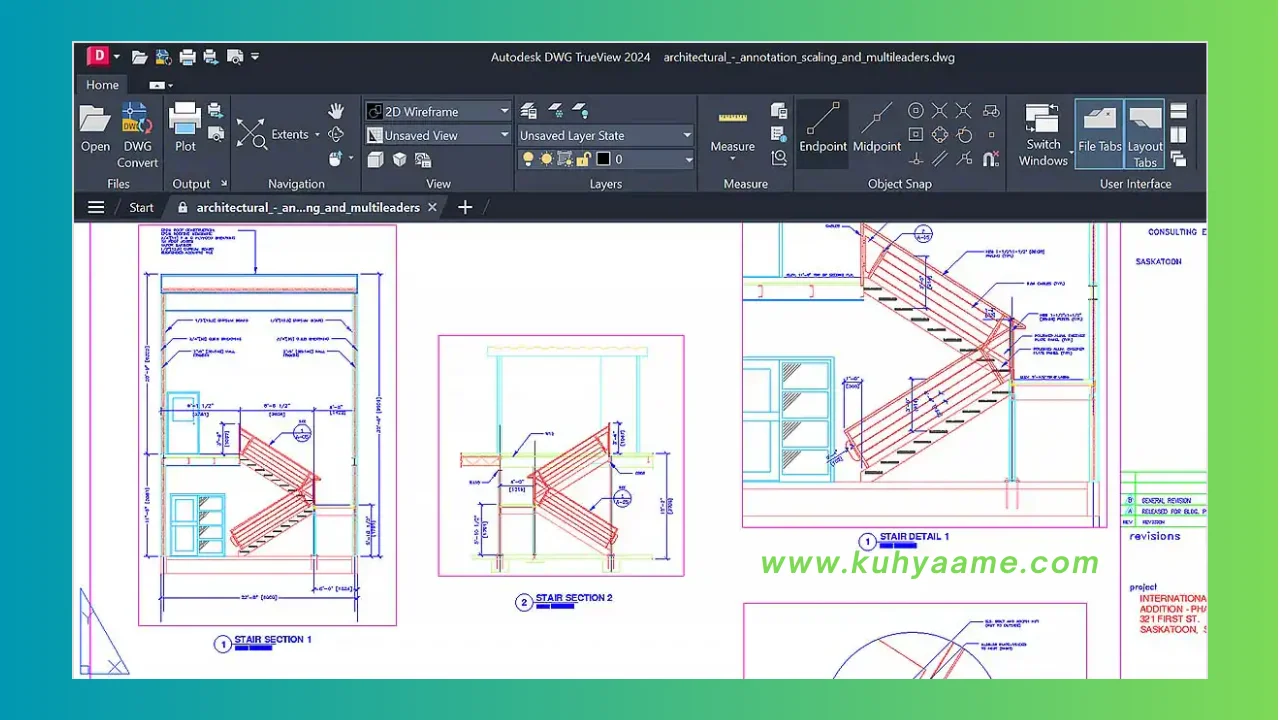Switch to the Start tab
1280x720 pixels.
141,208
